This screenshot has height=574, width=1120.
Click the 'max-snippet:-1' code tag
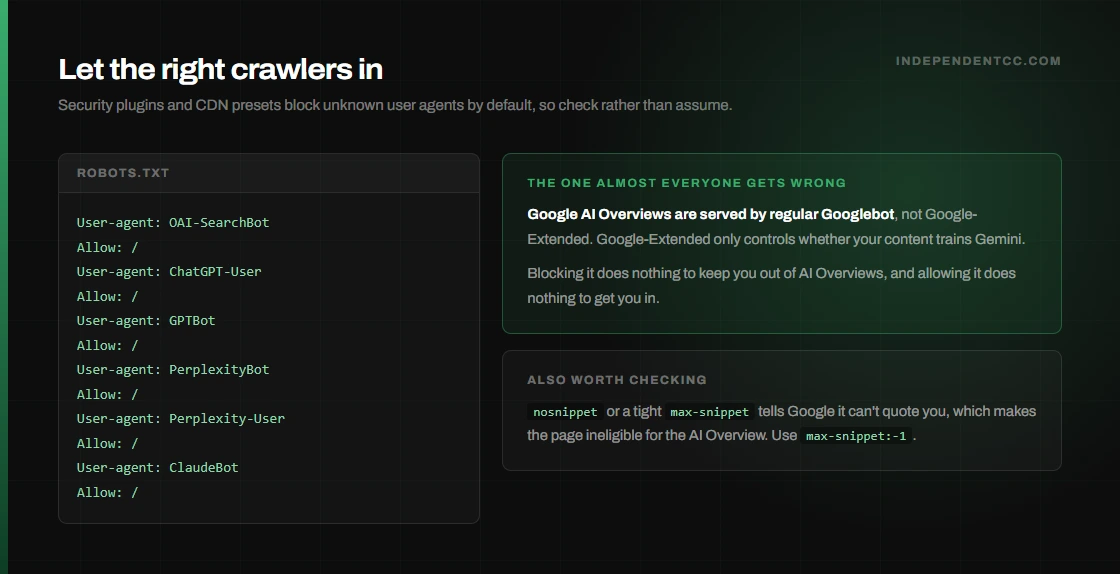[x=856, y=436]
